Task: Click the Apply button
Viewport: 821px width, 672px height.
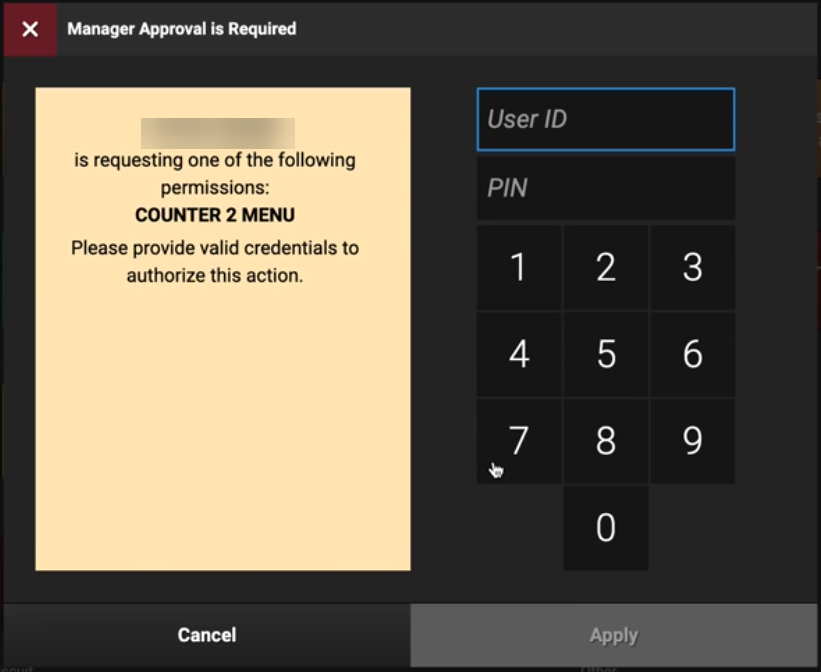Action: pos(613,634)
